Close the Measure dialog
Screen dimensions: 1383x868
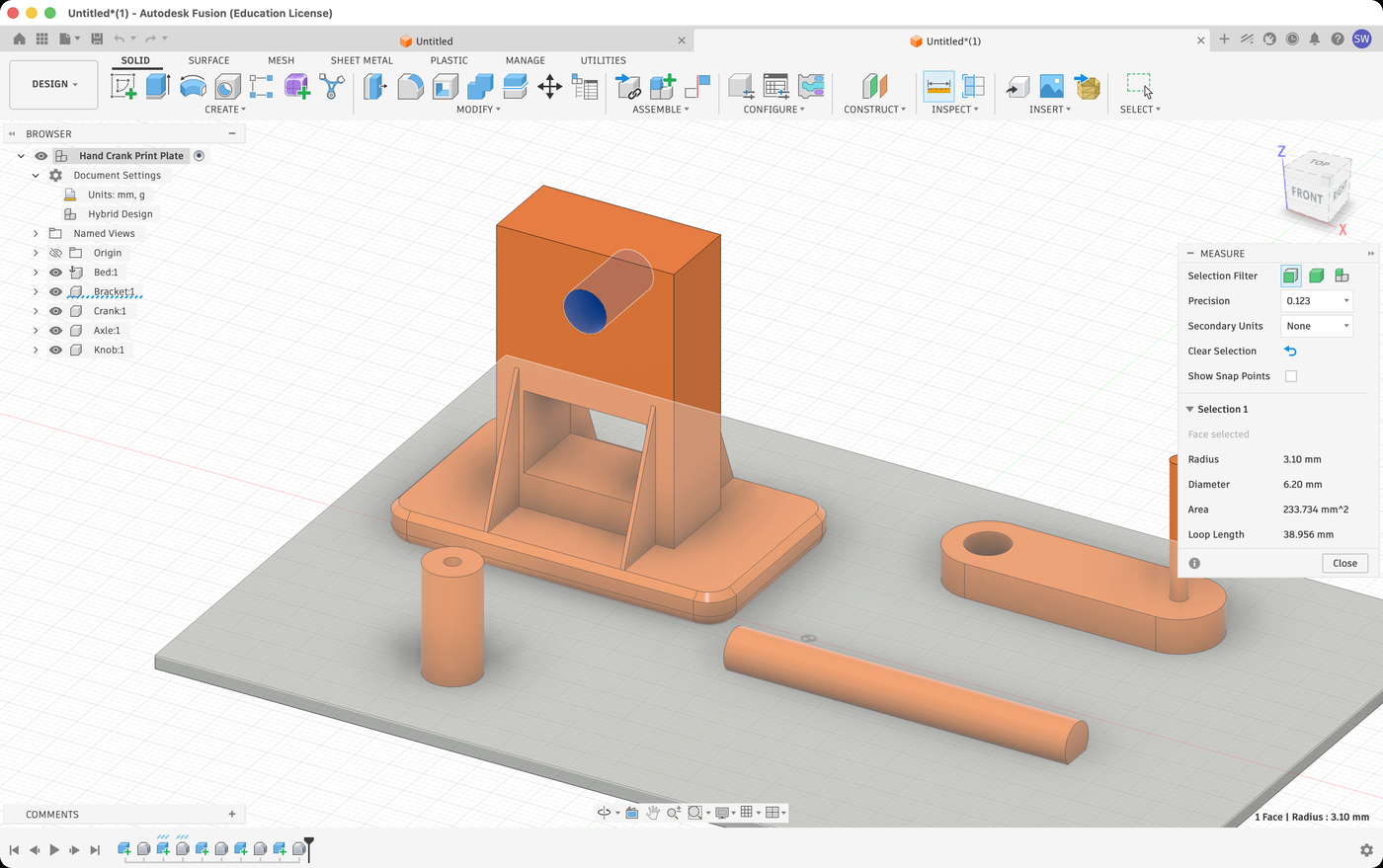[1344, 563]
